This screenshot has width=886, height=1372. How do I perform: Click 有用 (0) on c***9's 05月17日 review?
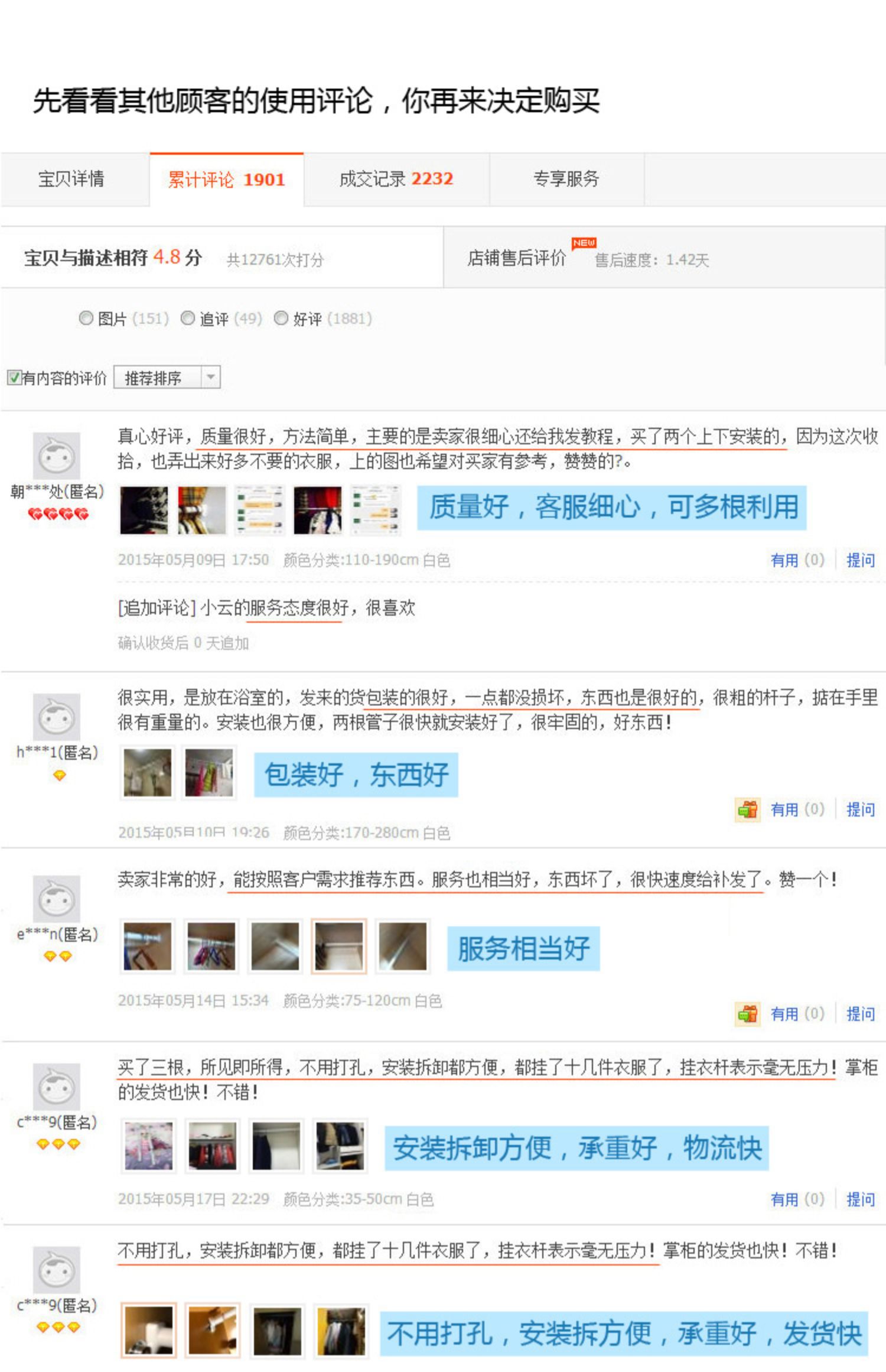point(797,1199)
